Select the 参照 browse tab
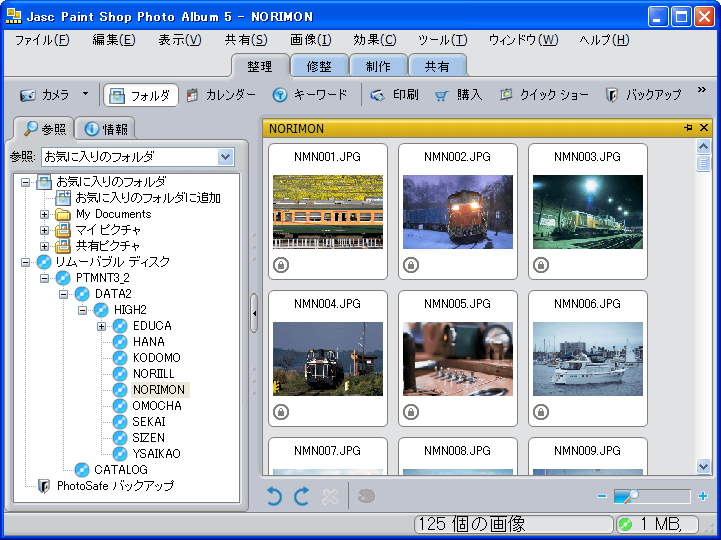Viewport: 721px width, 540px height. click(43, 128)
